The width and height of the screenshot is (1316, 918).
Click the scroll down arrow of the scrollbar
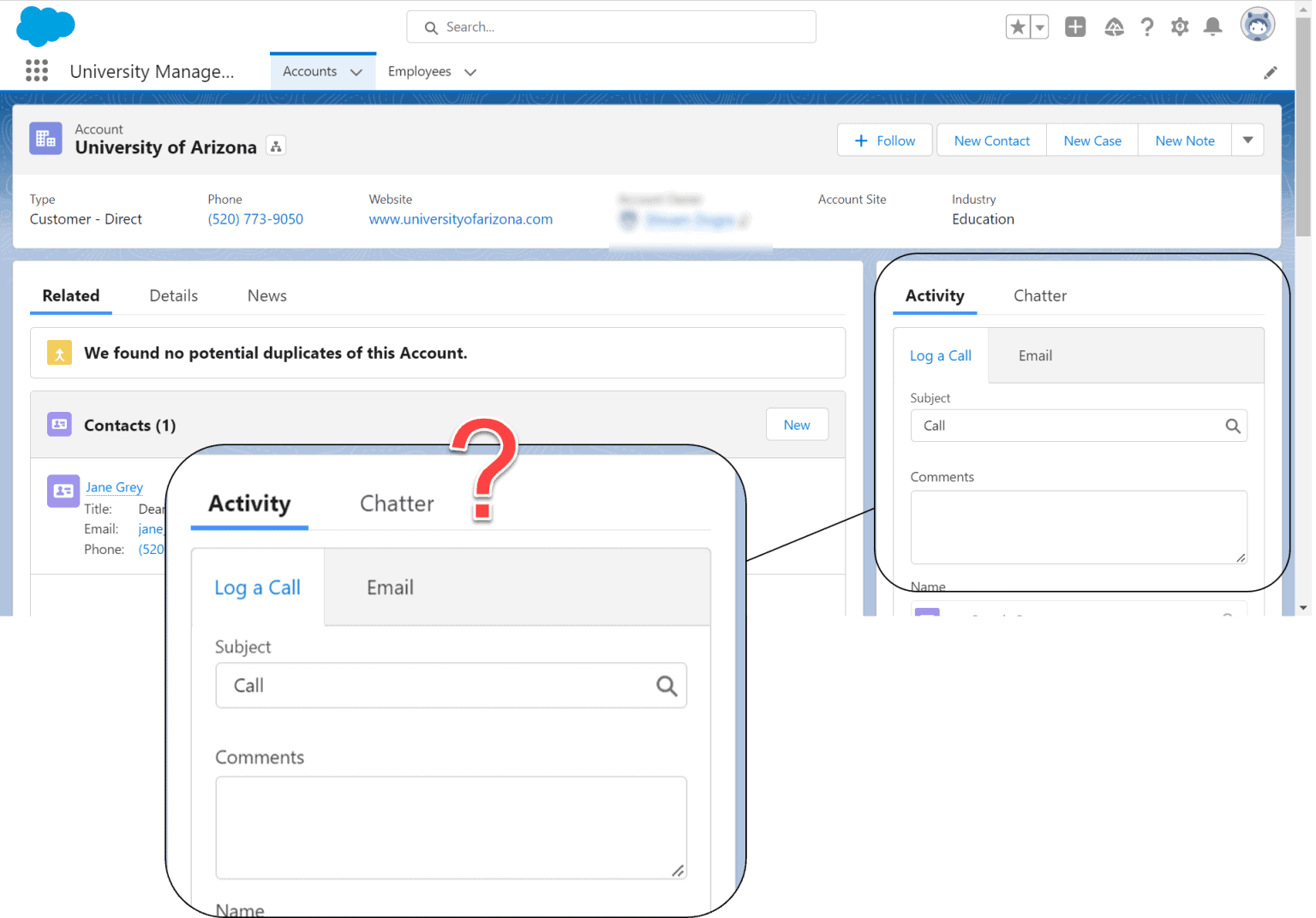[1303, 608]
